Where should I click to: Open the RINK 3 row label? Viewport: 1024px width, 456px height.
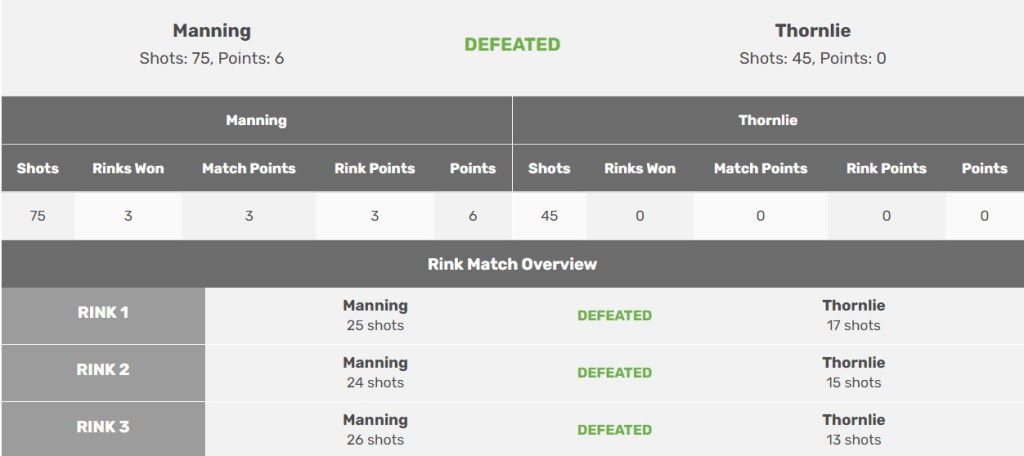click(103, 427)
